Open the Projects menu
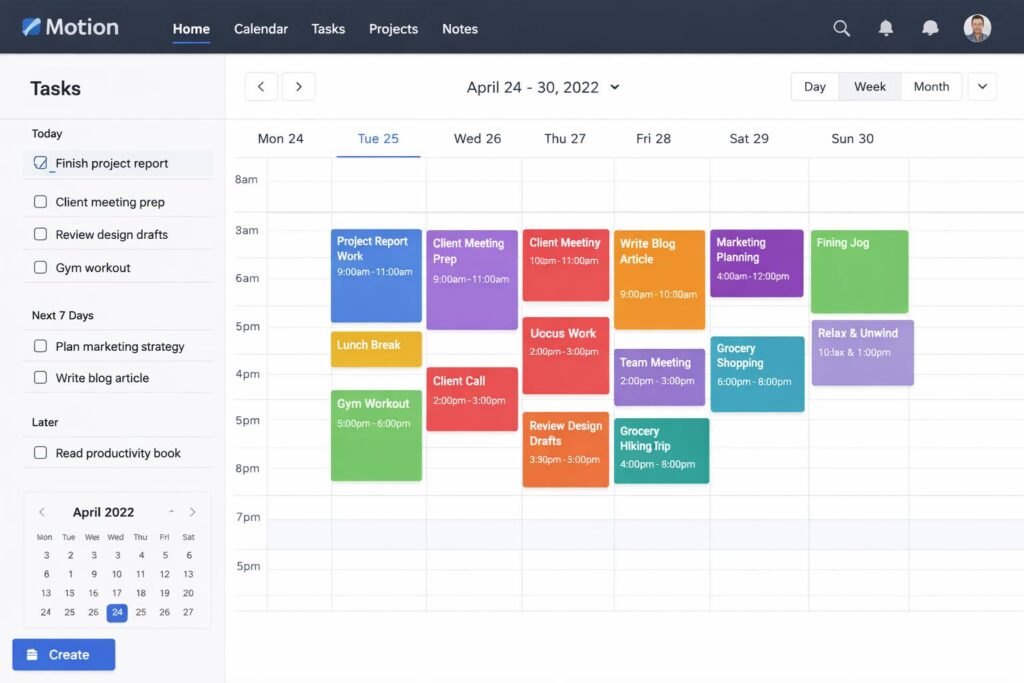This screenshot has height=683, width=1024. pyautogui.click(x=393, y=29)
